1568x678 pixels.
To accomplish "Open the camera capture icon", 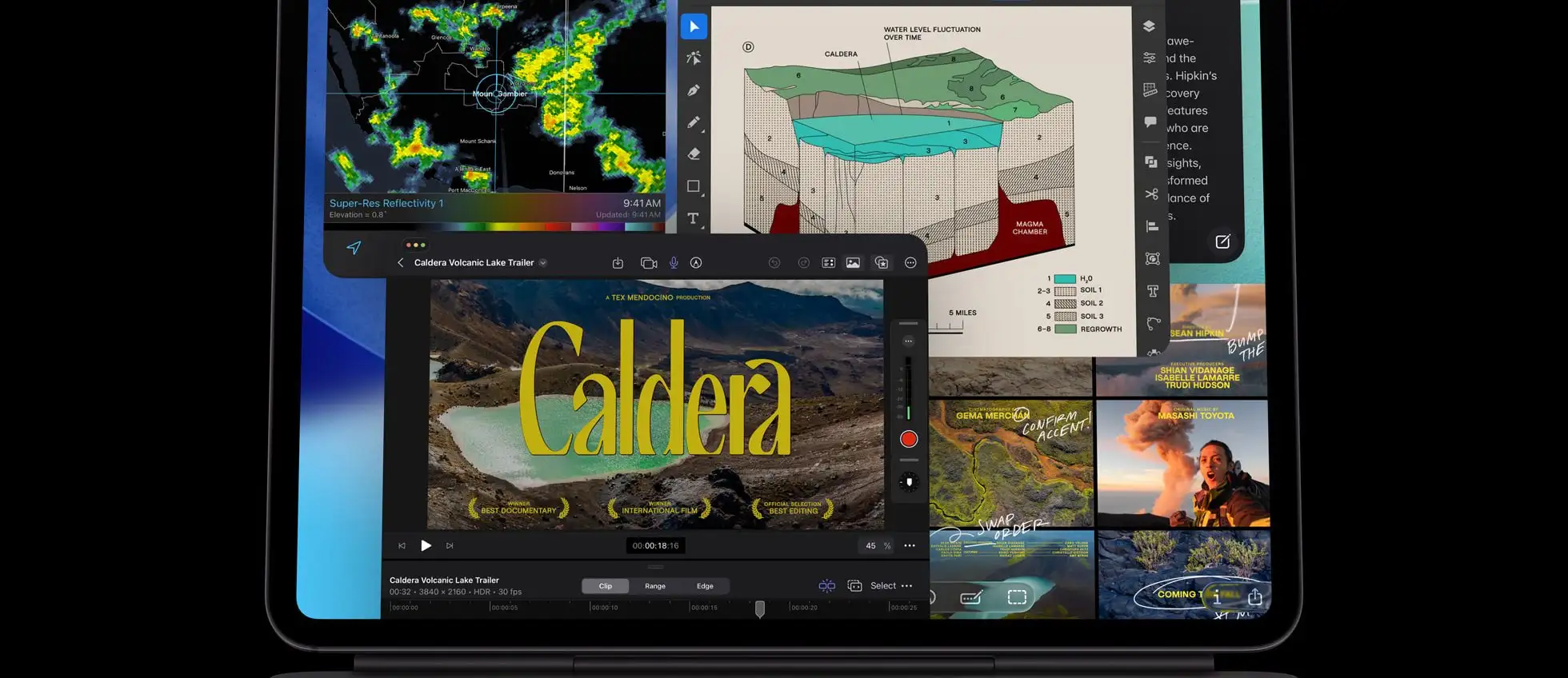I will pos(649,263).
